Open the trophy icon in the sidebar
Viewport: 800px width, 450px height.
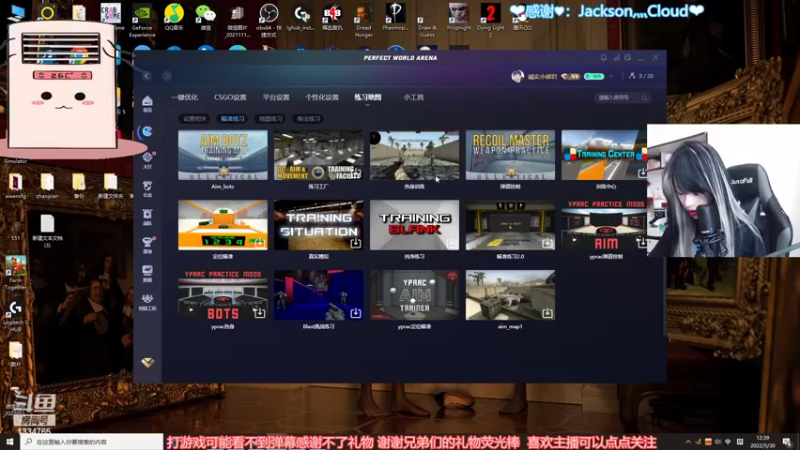point(147,244)
